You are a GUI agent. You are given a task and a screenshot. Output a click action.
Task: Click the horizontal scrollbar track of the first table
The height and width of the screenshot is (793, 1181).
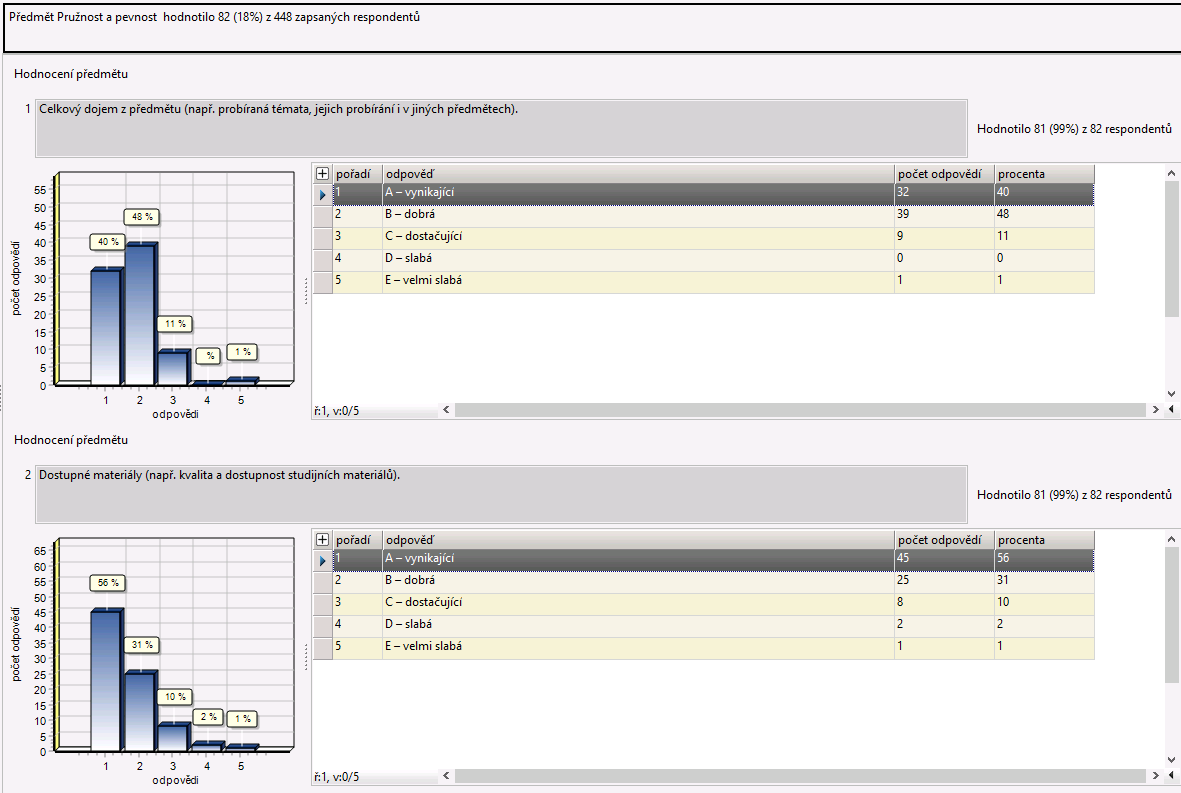(x=800, y=410)
